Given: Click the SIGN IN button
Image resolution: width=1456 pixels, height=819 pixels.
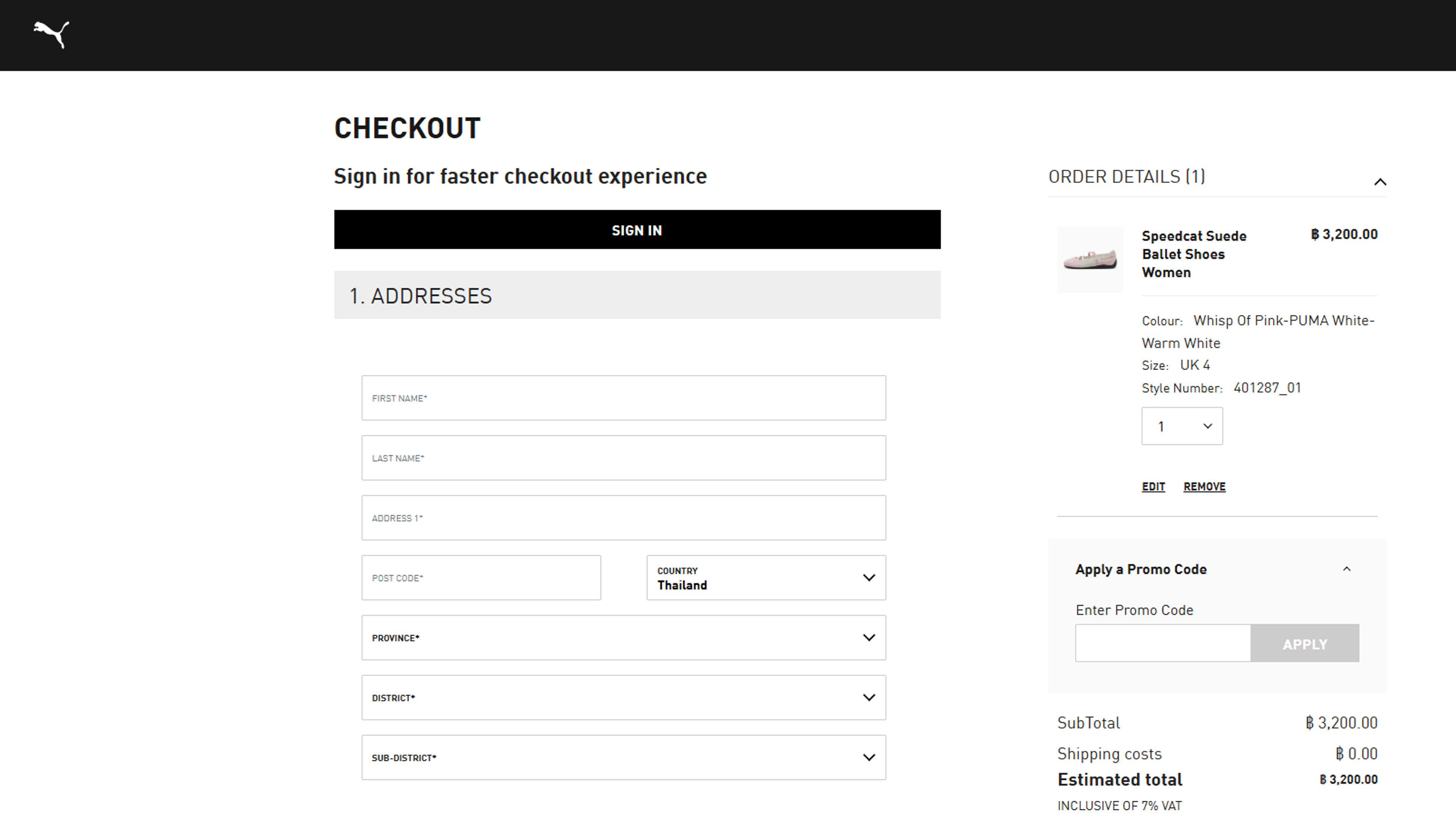Looking at the screenshot, I should point(637,229).
